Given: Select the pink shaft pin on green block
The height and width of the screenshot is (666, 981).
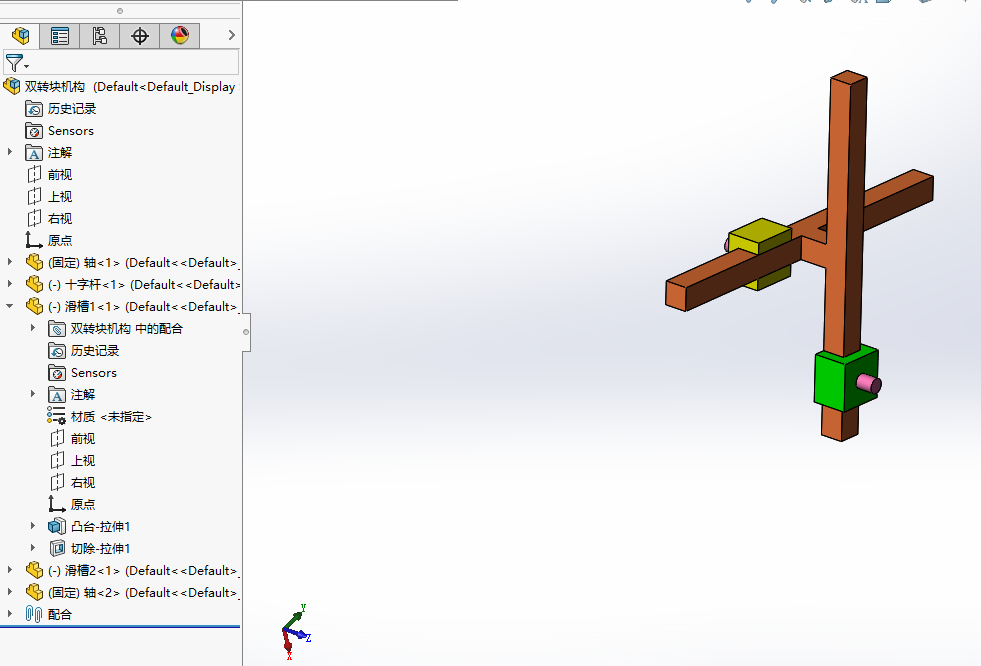Looking at the screenshot, I should [869, 383].
